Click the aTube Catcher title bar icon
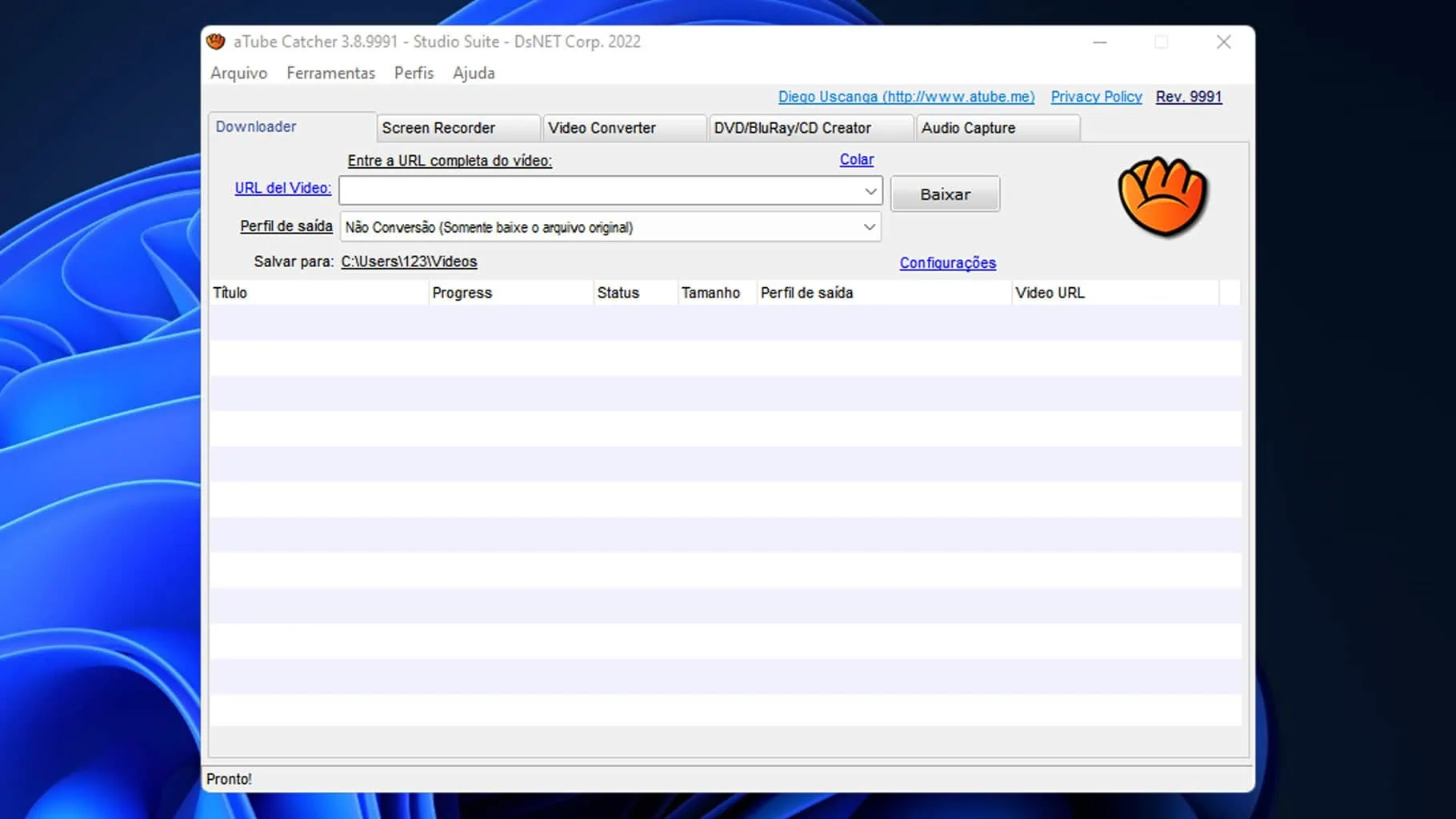The height and width of the screenshot is (819, 1456). (x=216, y=42)
